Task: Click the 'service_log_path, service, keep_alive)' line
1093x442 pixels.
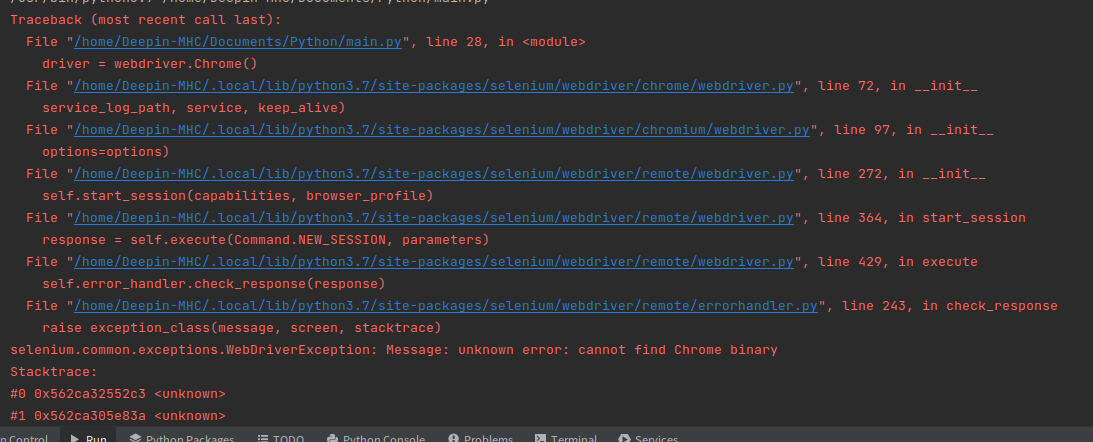Action: coord(194,108)
